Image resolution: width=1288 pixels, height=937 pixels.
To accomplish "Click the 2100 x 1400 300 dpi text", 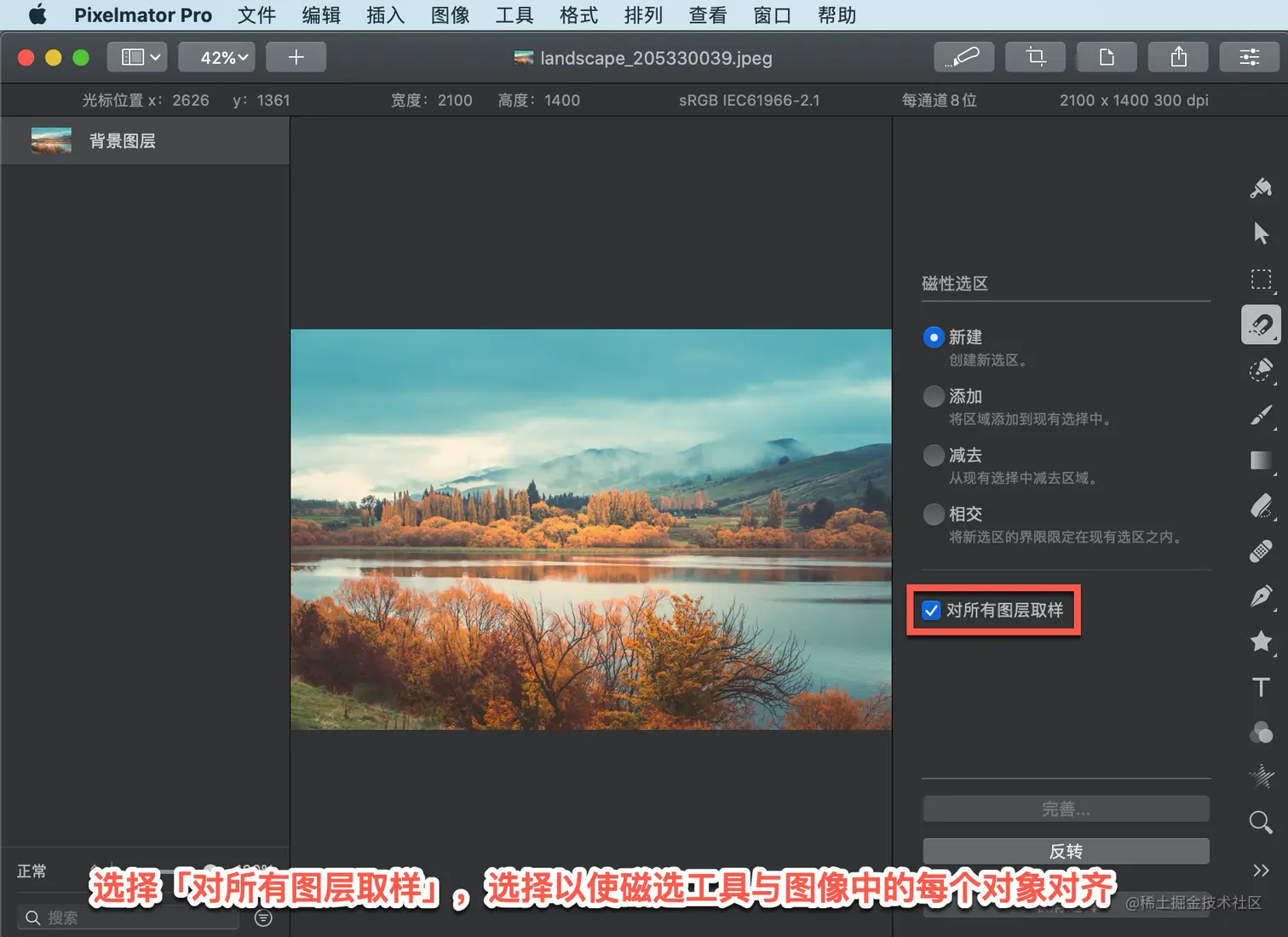I will tap(1134, 101).
